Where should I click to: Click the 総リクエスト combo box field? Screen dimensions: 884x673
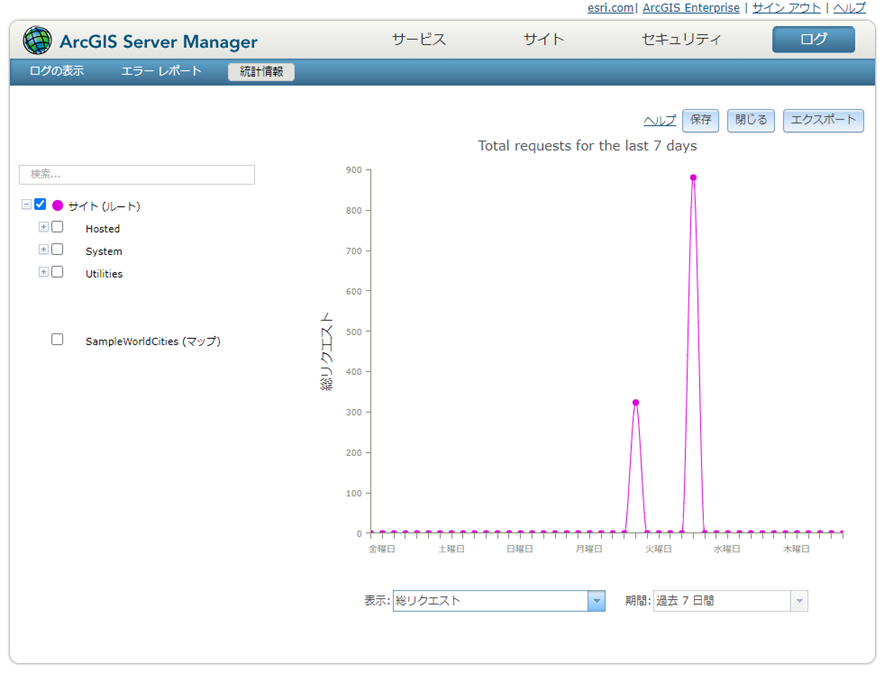tap(490, 601)
